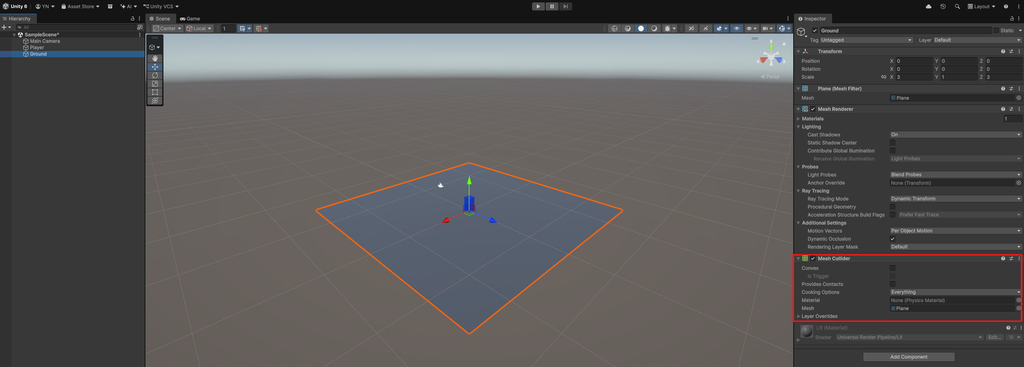The height and width of the screenshot is (367, 1024).
Task: Click the Pause button
Action: coord(552,6)
